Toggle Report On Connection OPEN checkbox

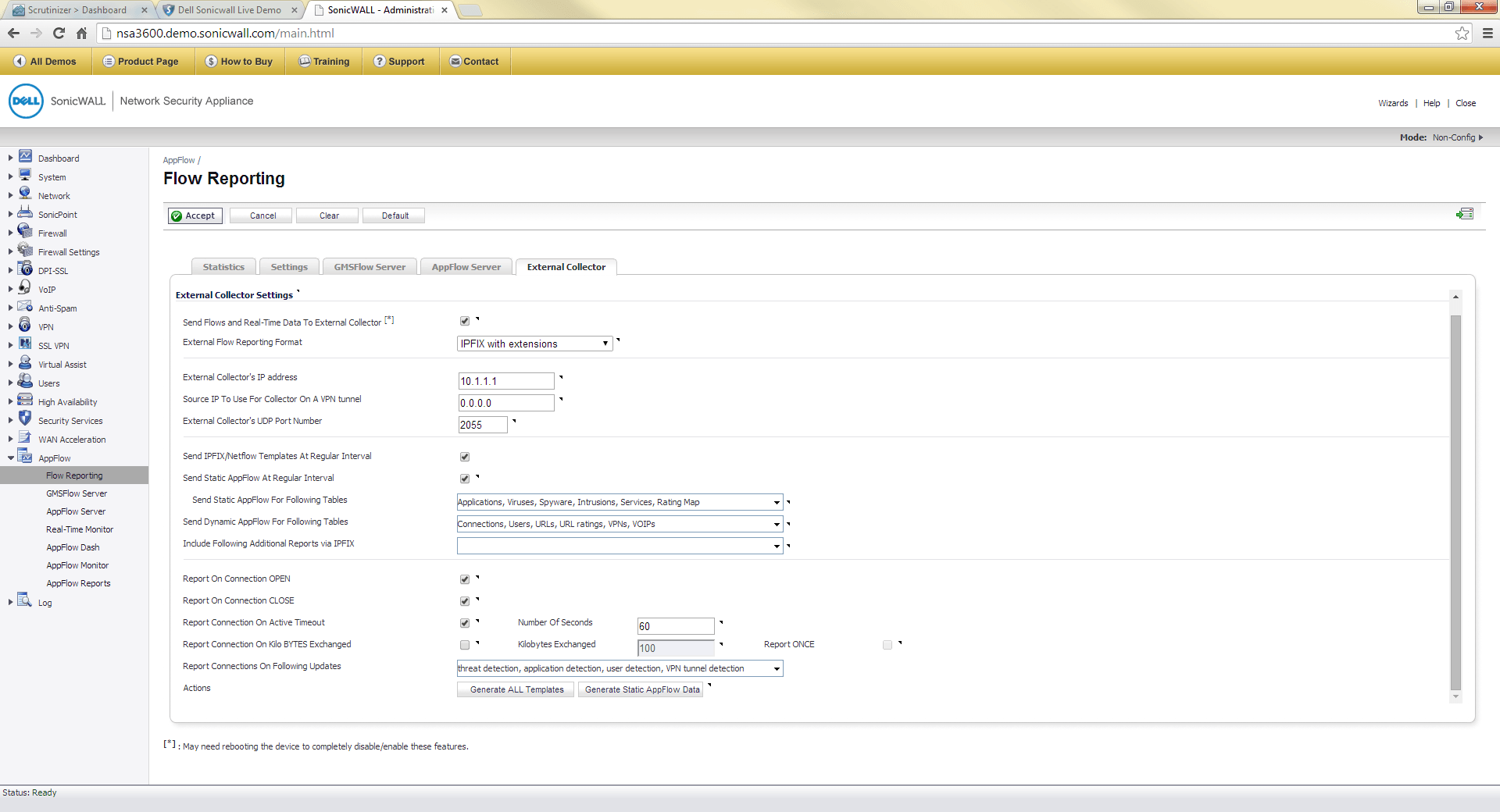(x=465, y=579)
